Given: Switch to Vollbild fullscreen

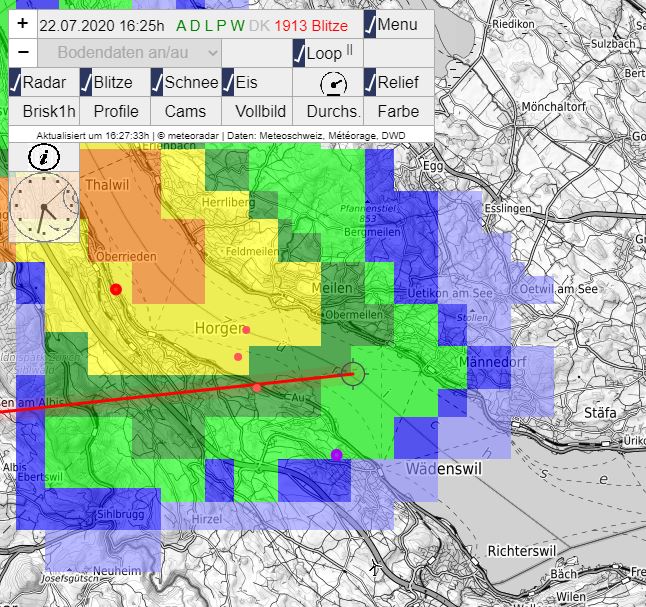Looking at the screenshot, I should (x=257, y=111).
